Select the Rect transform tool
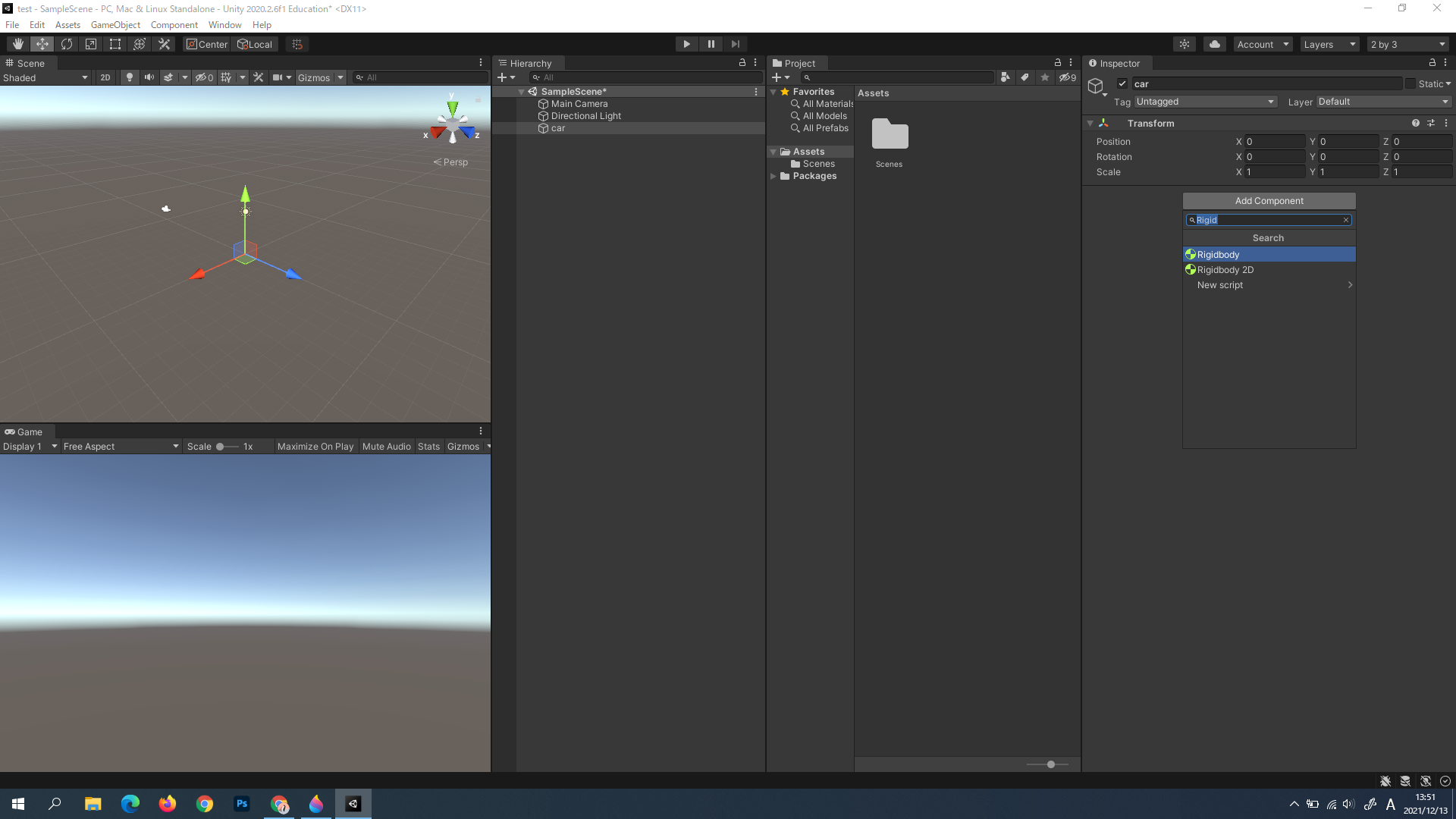This screenshot has width=1456, height=819. 115,44
